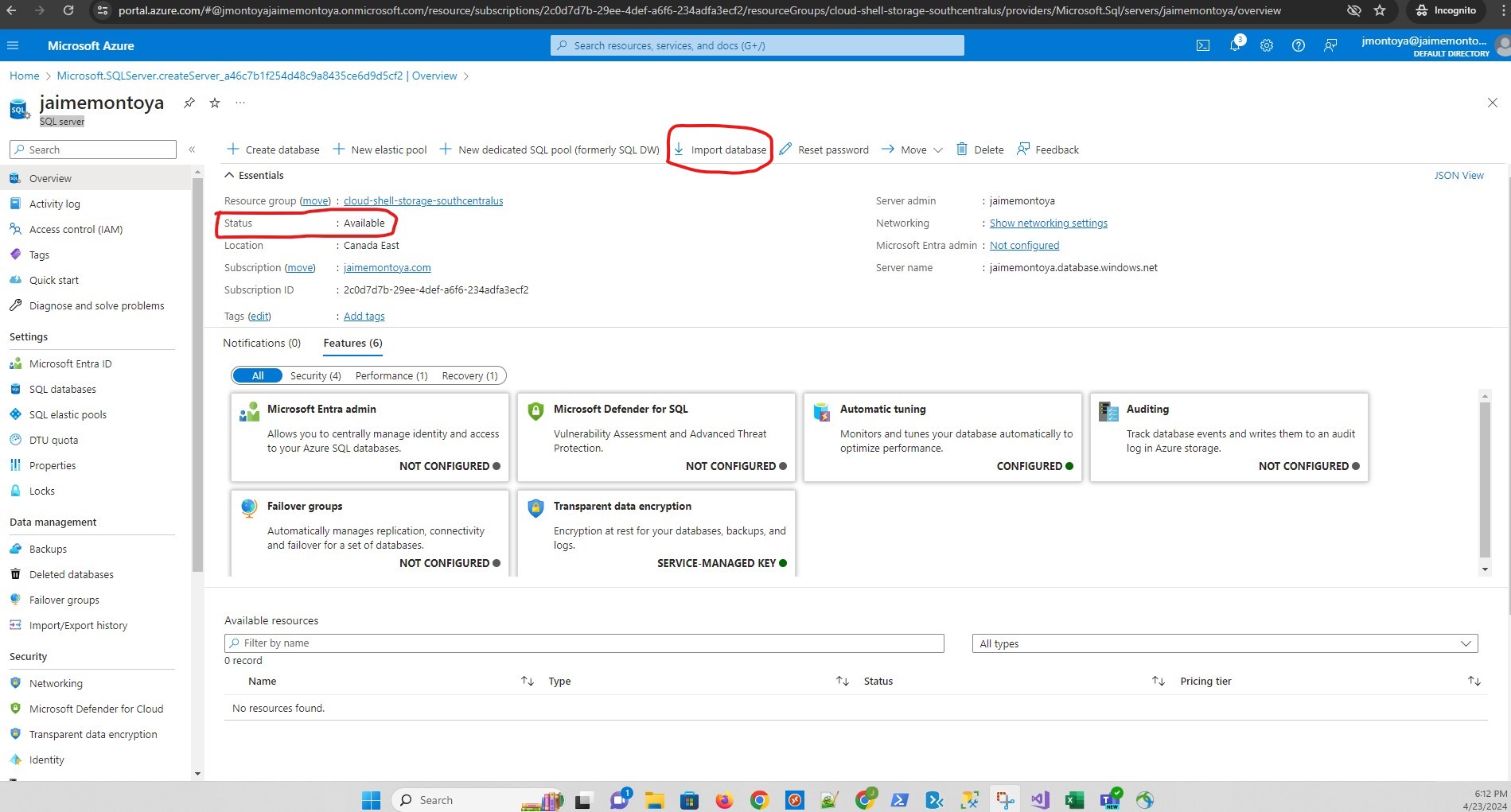Open Excel from the taskbar
The width and height of the screenshot is (1511, 812).
point(1074,800)
